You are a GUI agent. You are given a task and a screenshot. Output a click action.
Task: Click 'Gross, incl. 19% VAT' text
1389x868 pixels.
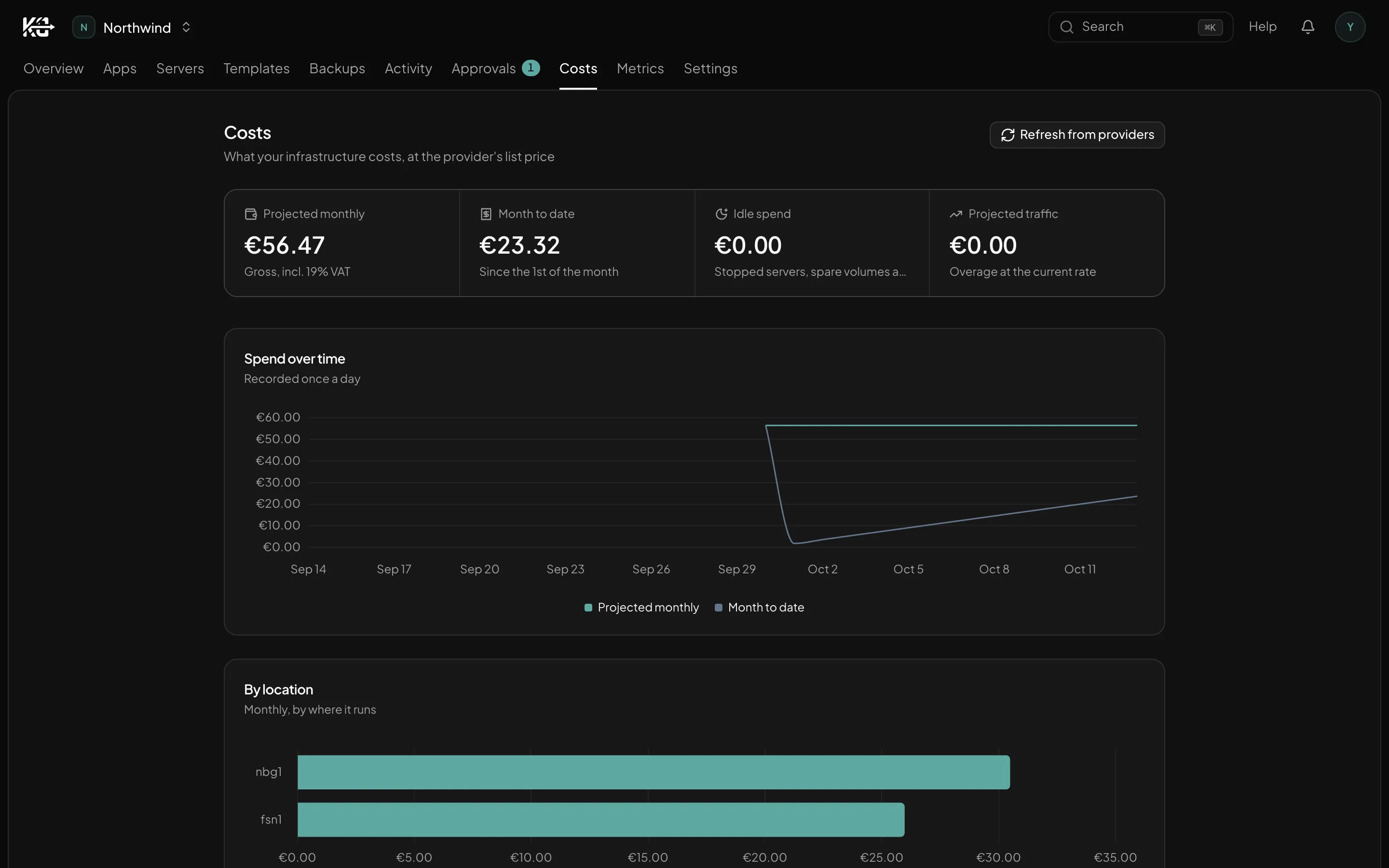(x=297, y=271)
